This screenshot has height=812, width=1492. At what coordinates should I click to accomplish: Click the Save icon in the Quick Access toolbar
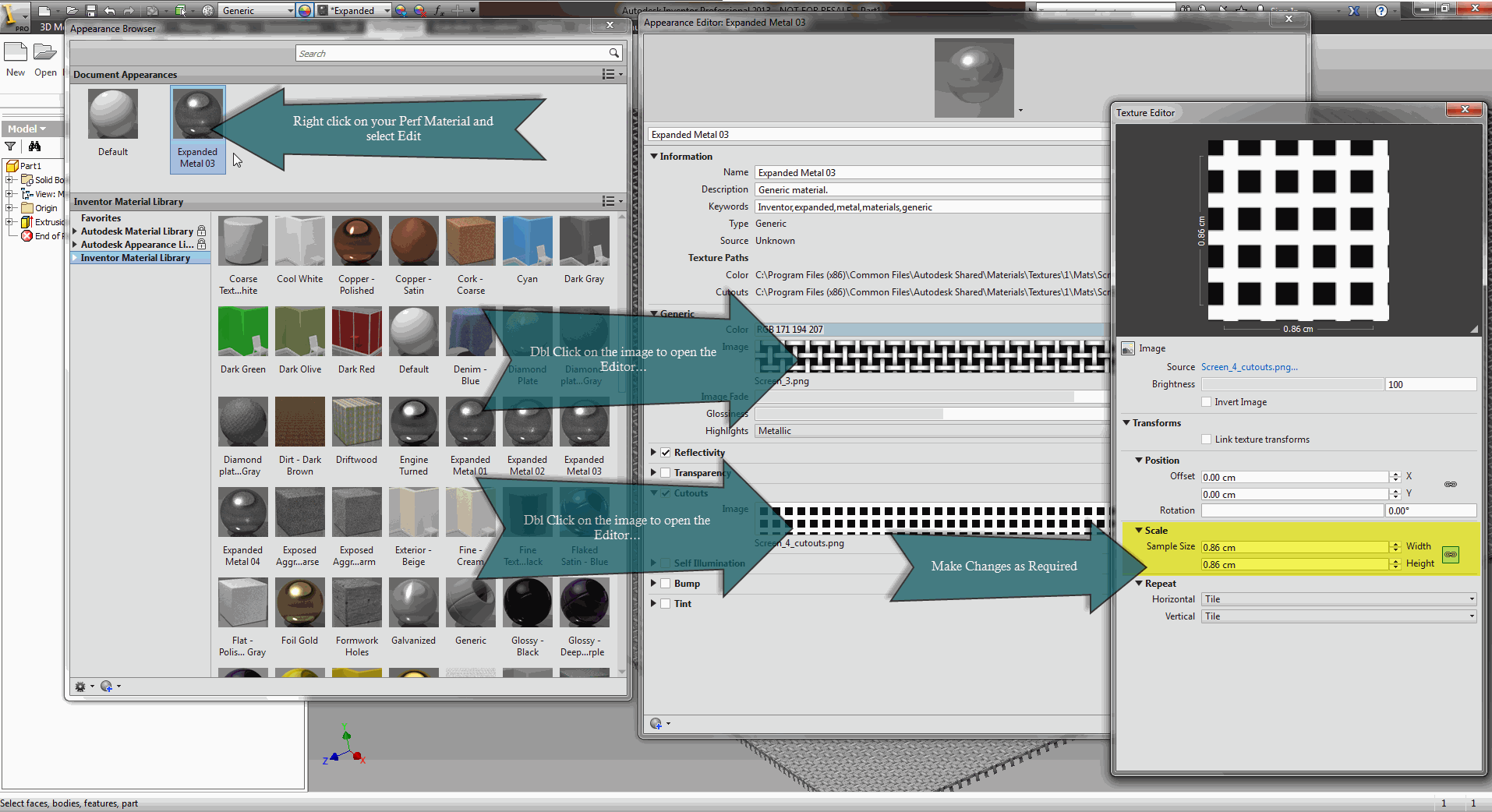[90, 10]
